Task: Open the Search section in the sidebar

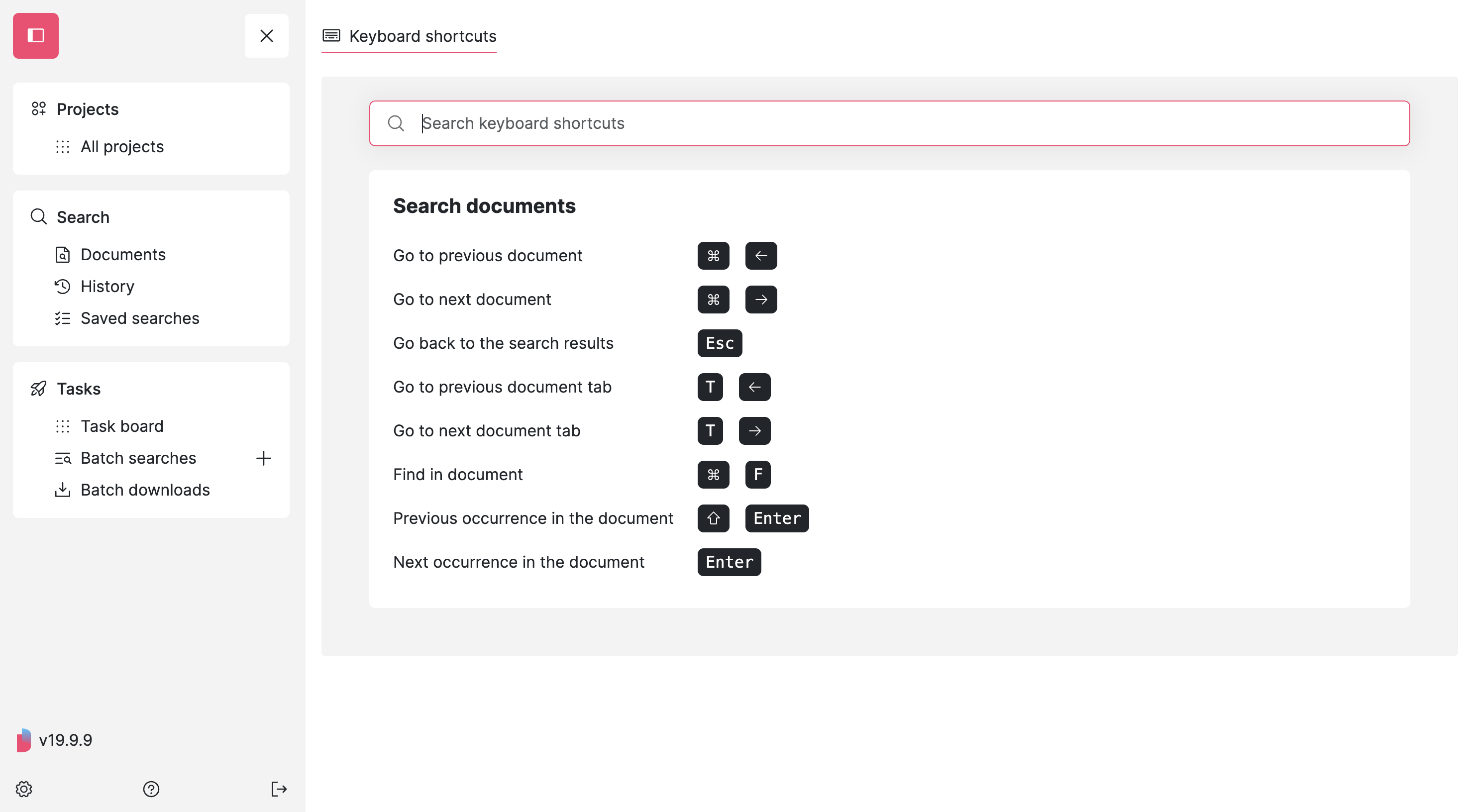Action: click(83, 216)
